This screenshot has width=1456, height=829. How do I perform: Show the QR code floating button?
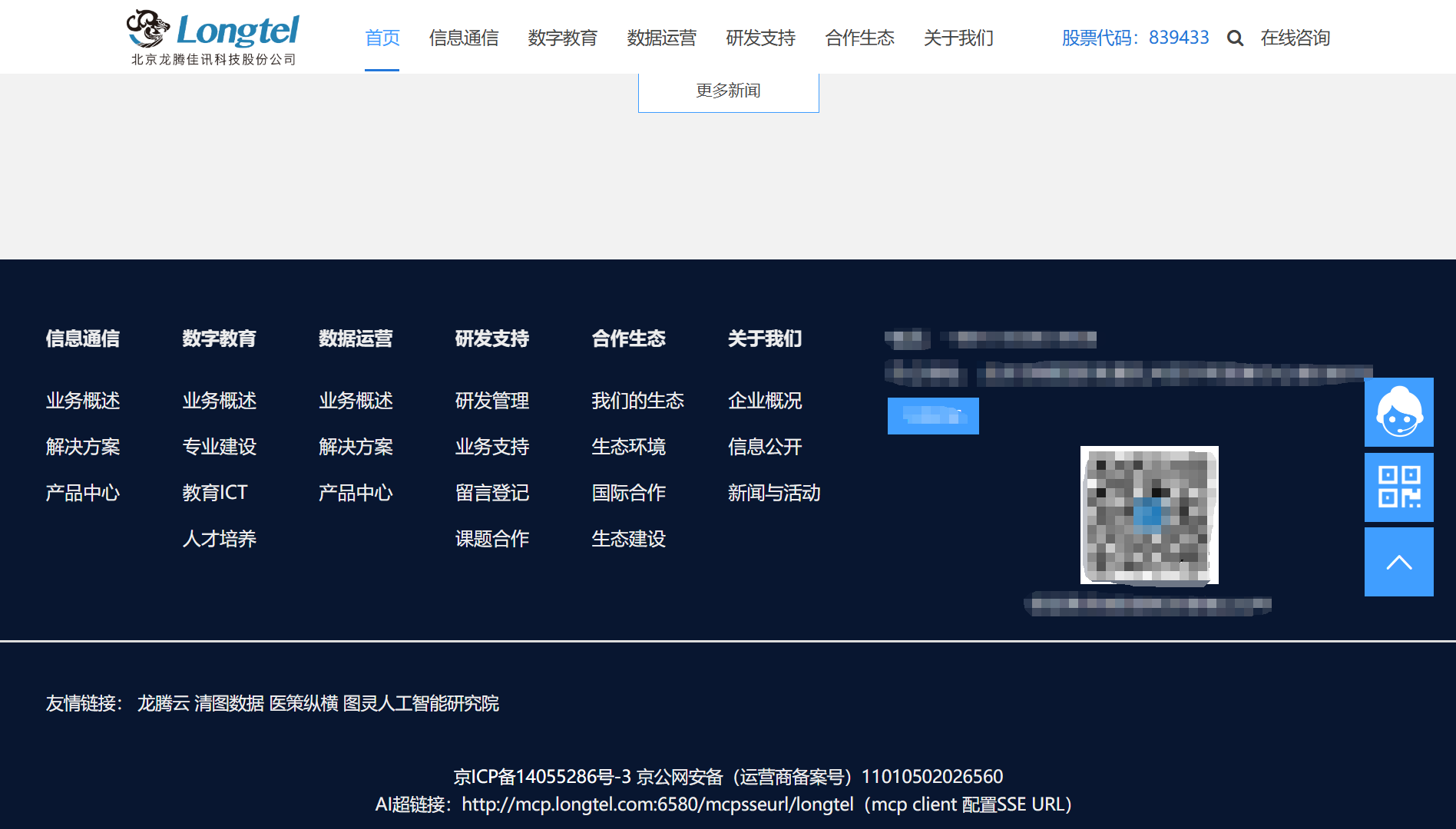(1398, 487)
